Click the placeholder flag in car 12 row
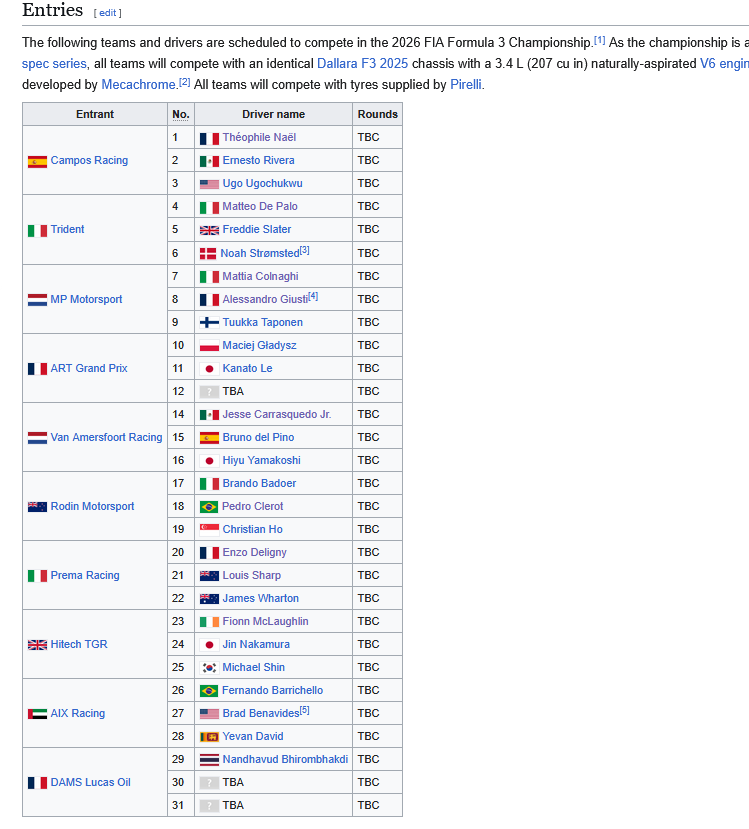Screen dimensions: 749x829 209,392
